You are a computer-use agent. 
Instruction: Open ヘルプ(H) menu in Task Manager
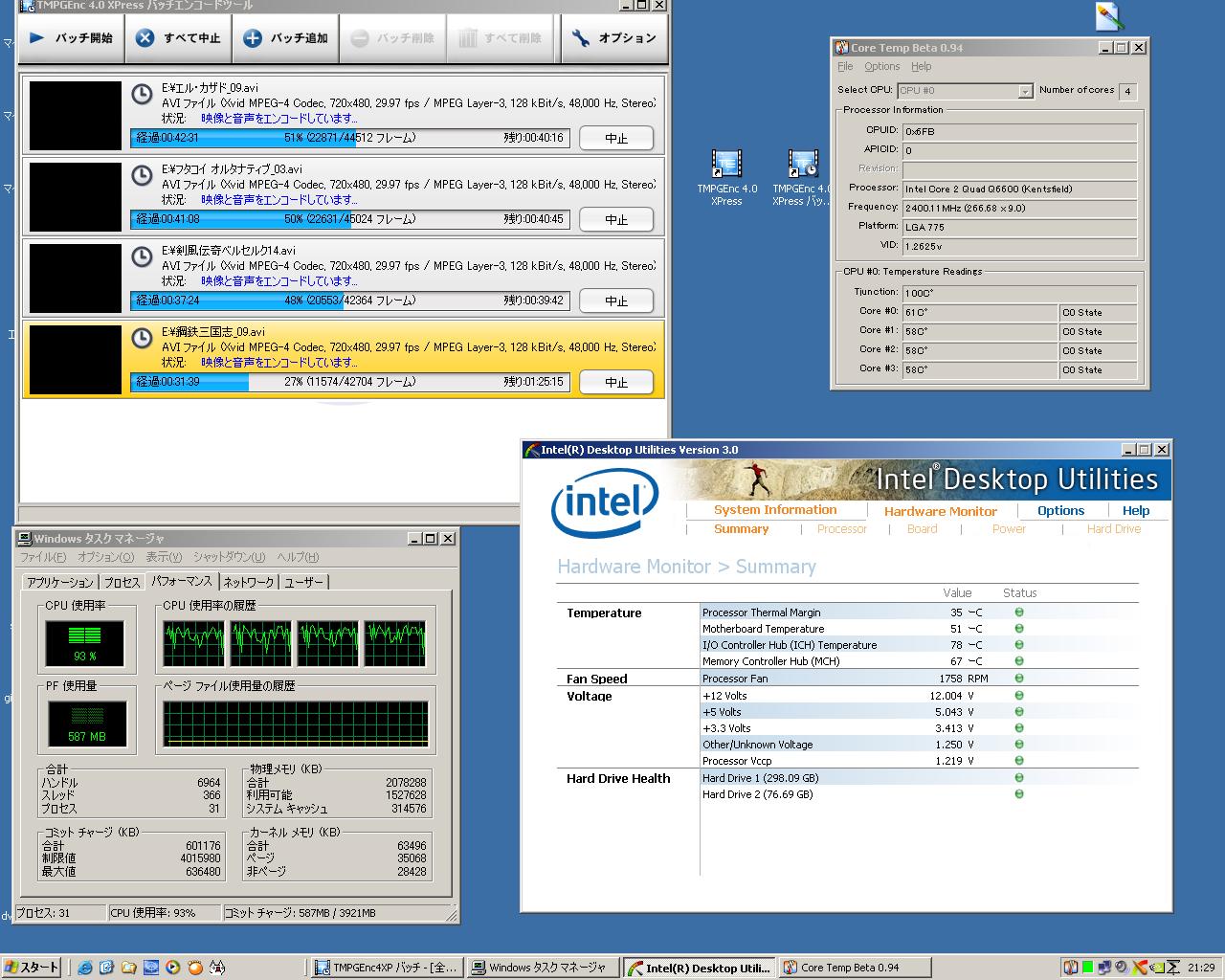[x=298, y=557]
